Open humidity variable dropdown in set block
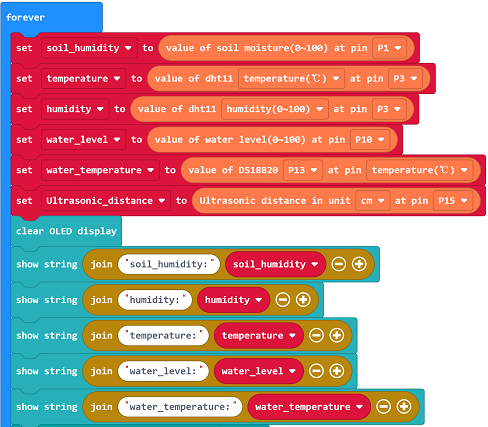Viewport: 488px width, 427px height. pos(75,109)
